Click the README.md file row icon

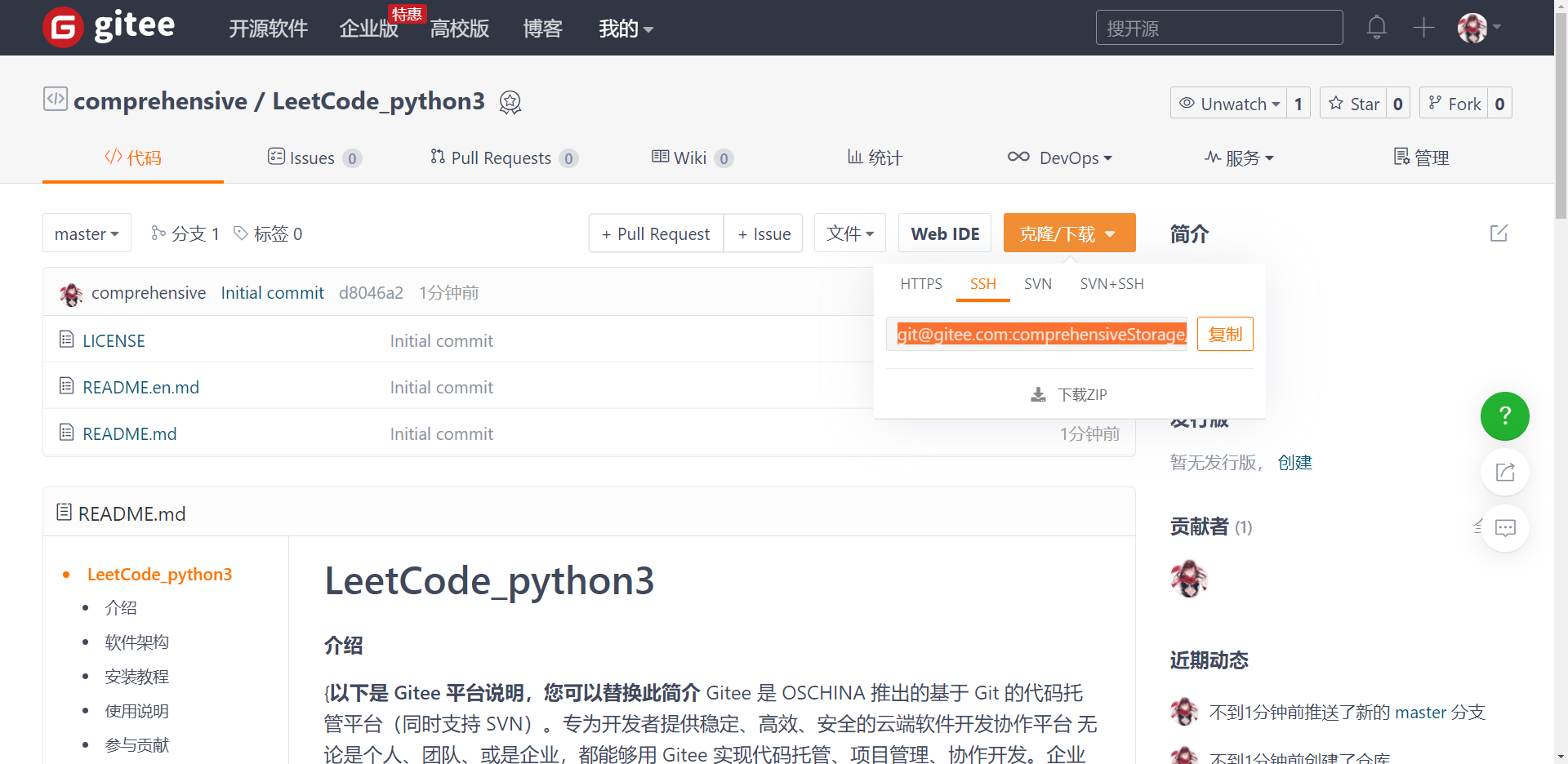[66, 432]
